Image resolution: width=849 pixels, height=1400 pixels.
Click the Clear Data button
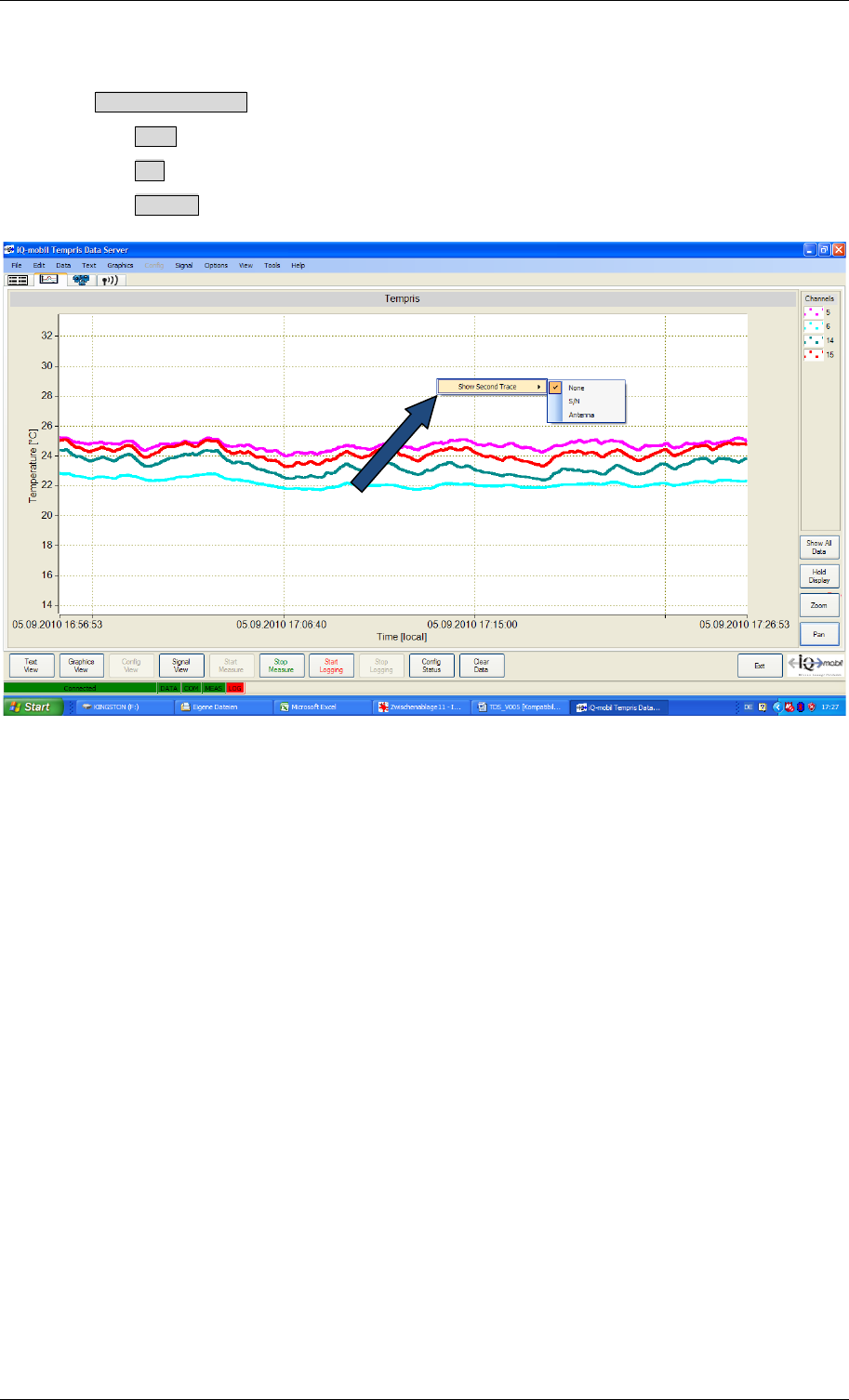pos(482,666)
